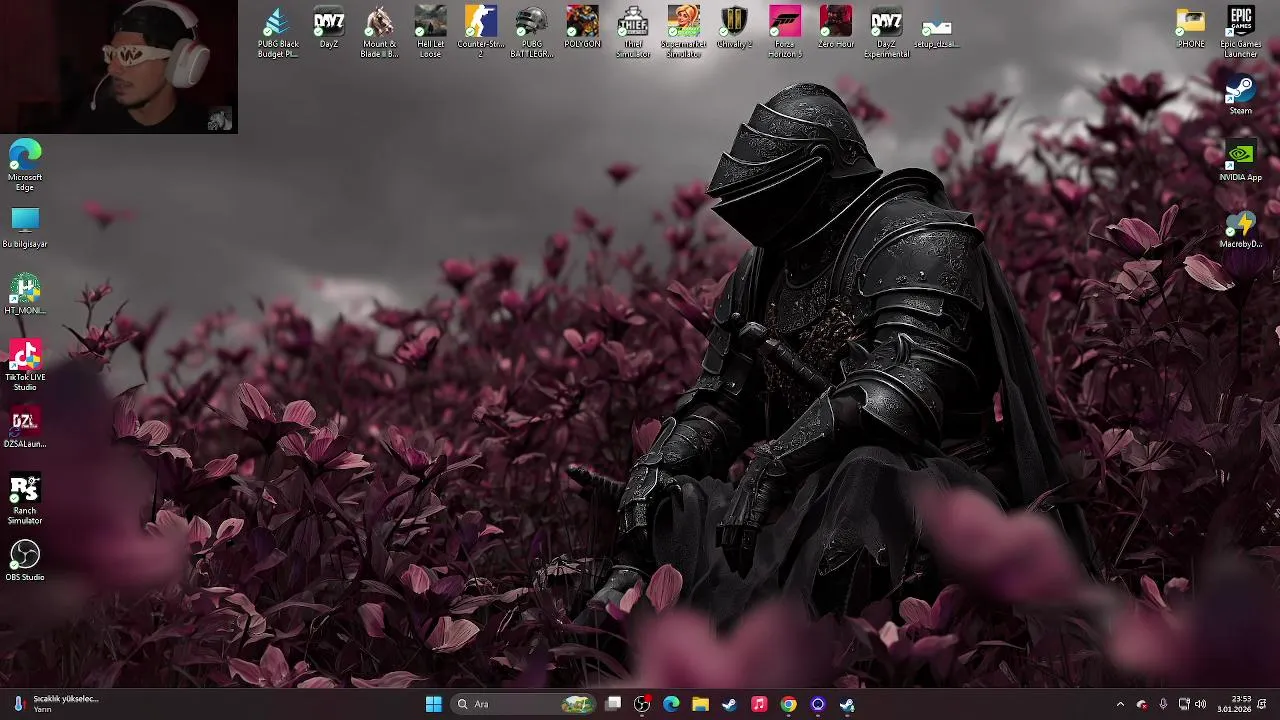The image size is (1280, 720).
Task: Select the Chivalry 2 desktop shortcut
Action: click(x=734, y=28)
